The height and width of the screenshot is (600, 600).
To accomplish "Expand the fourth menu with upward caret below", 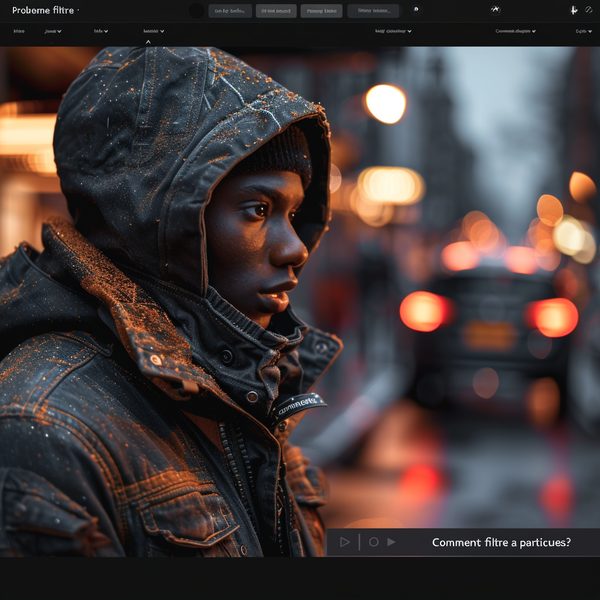I will tap(153, 31).
